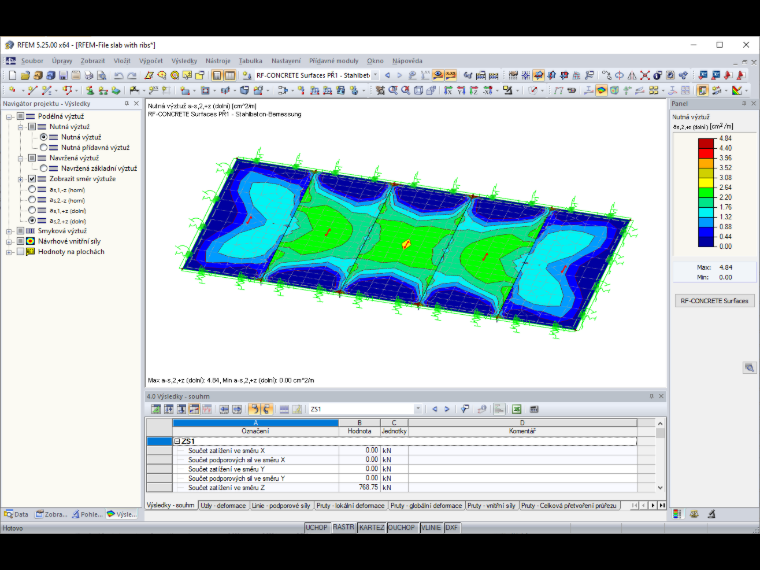Set view in X direction
Viewport: 760px width, 570px height.
pos(448,90)
